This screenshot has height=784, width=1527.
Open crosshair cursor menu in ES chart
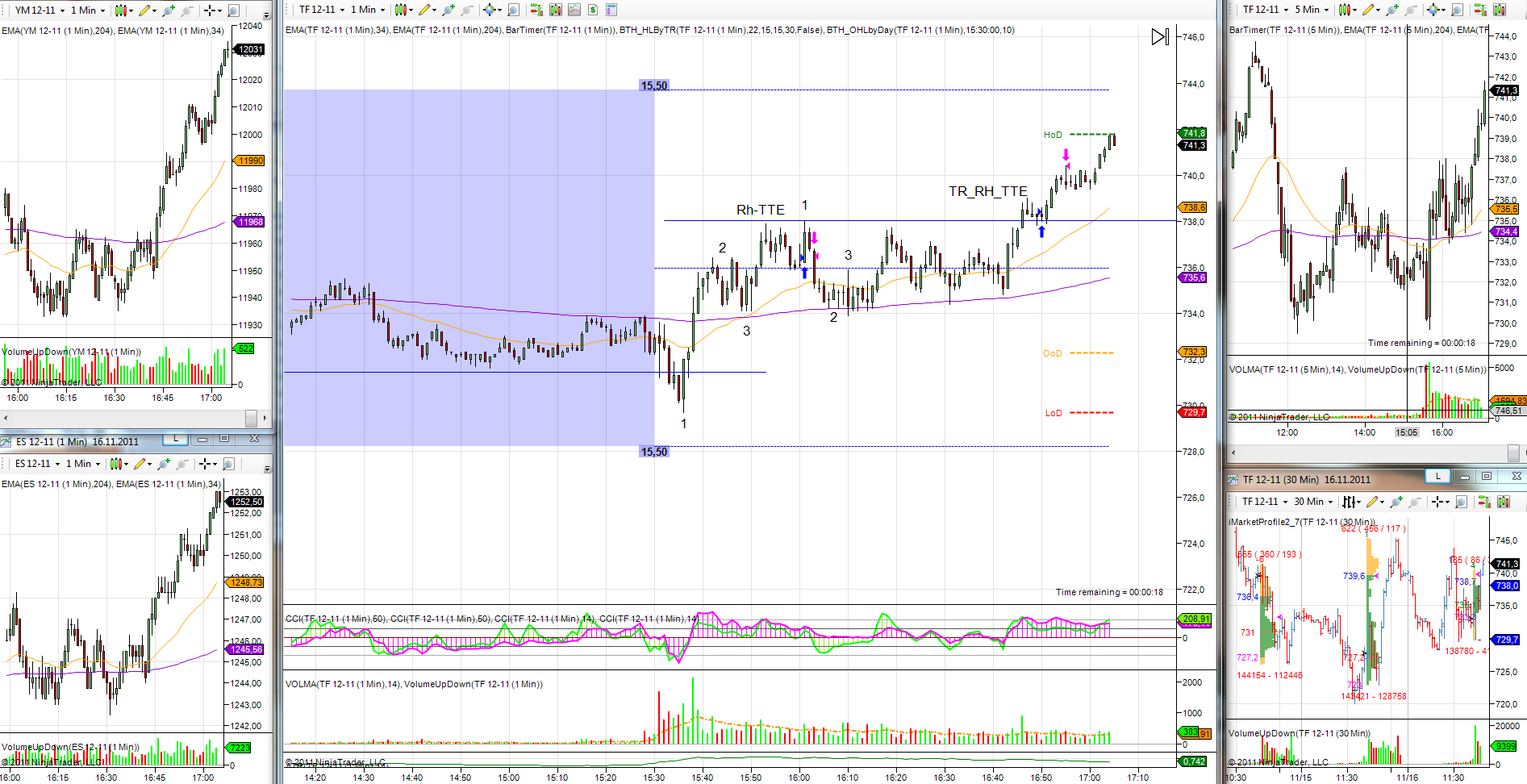click(x=207, y=464)
